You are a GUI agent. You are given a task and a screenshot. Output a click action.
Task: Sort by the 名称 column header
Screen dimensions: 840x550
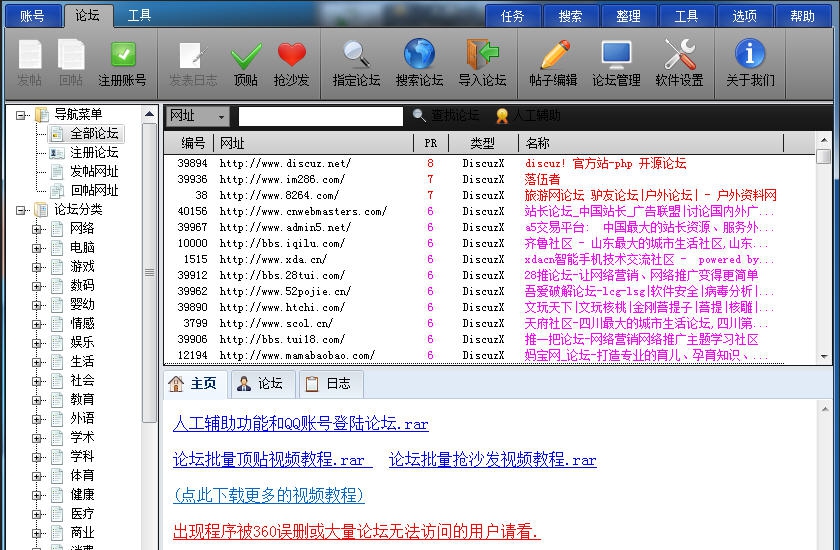tap(651, 144)
